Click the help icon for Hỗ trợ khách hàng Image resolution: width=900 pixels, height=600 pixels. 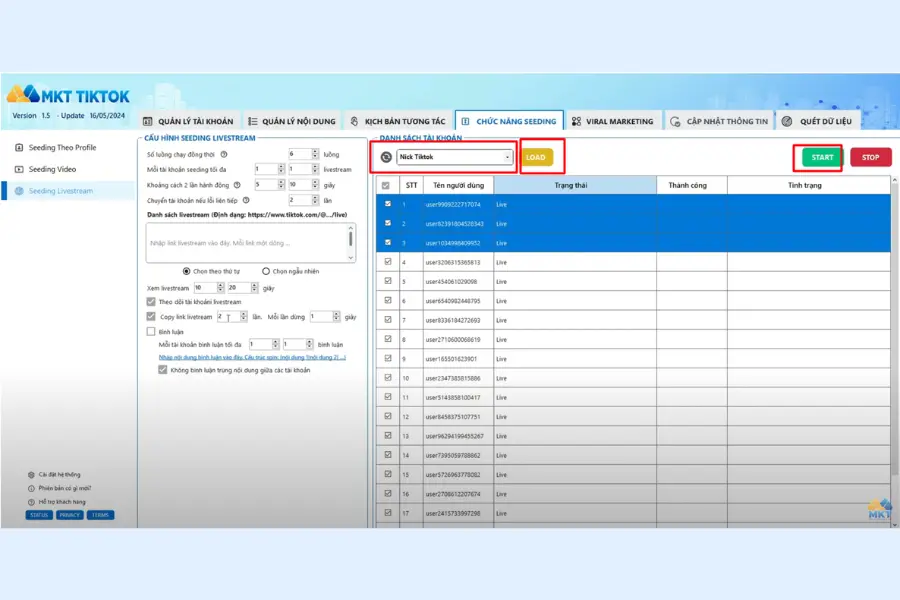pos(31,502)
